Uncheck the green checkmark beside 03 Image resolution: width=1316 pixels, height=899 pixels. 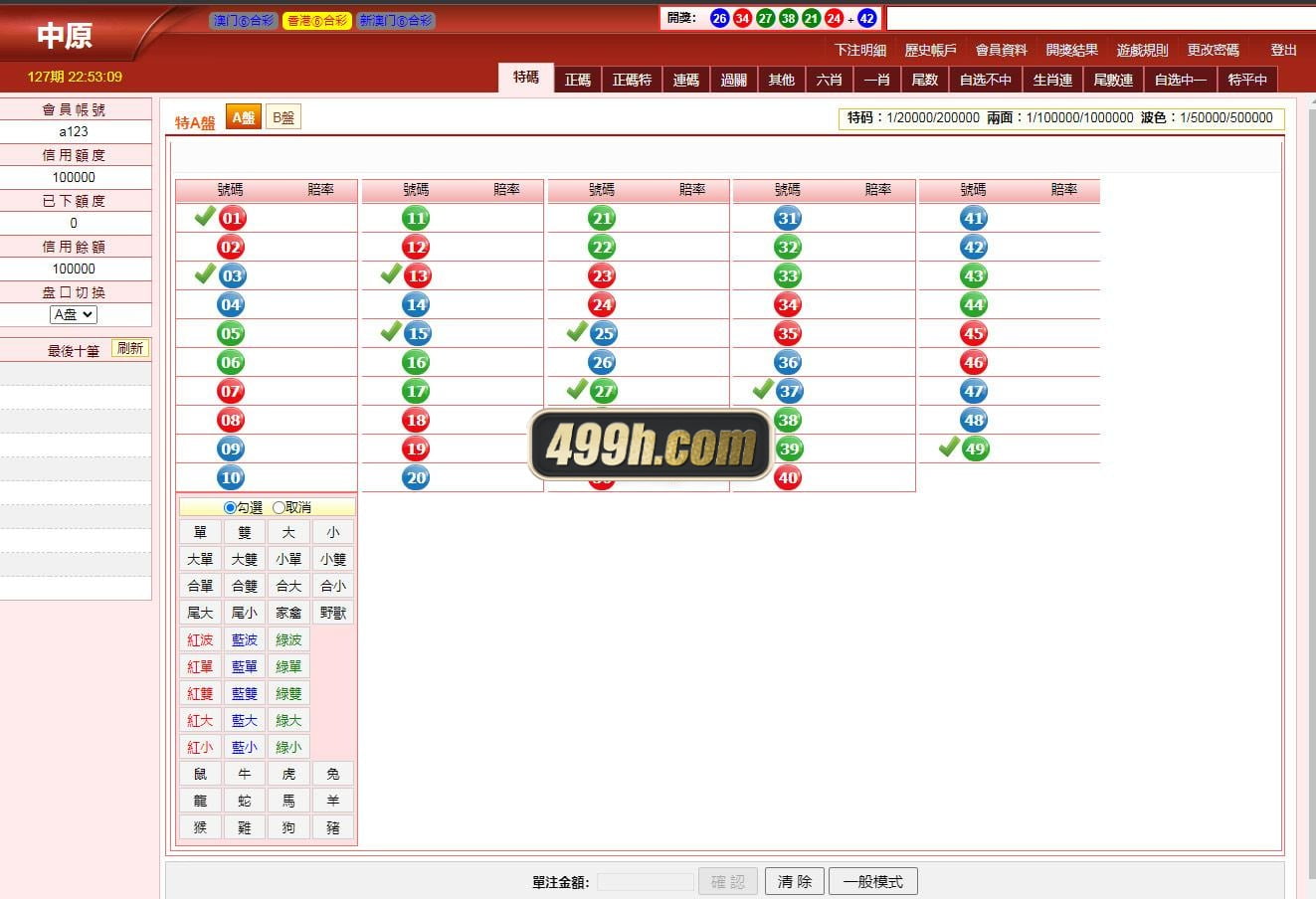click(x=205, y=273)
